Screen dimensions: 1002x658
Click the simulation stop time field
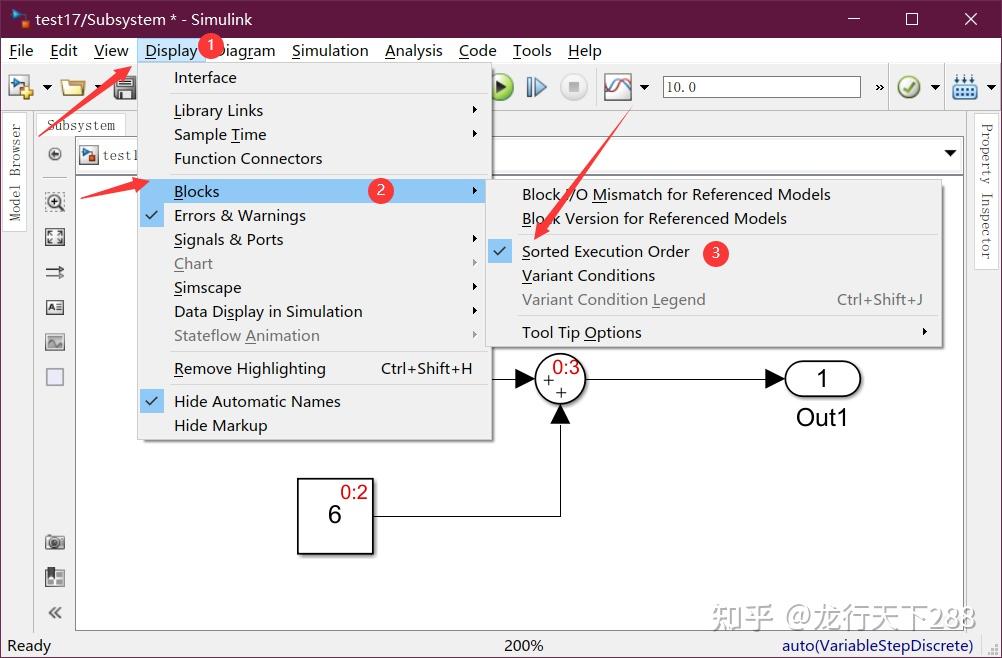pos(762,87)
